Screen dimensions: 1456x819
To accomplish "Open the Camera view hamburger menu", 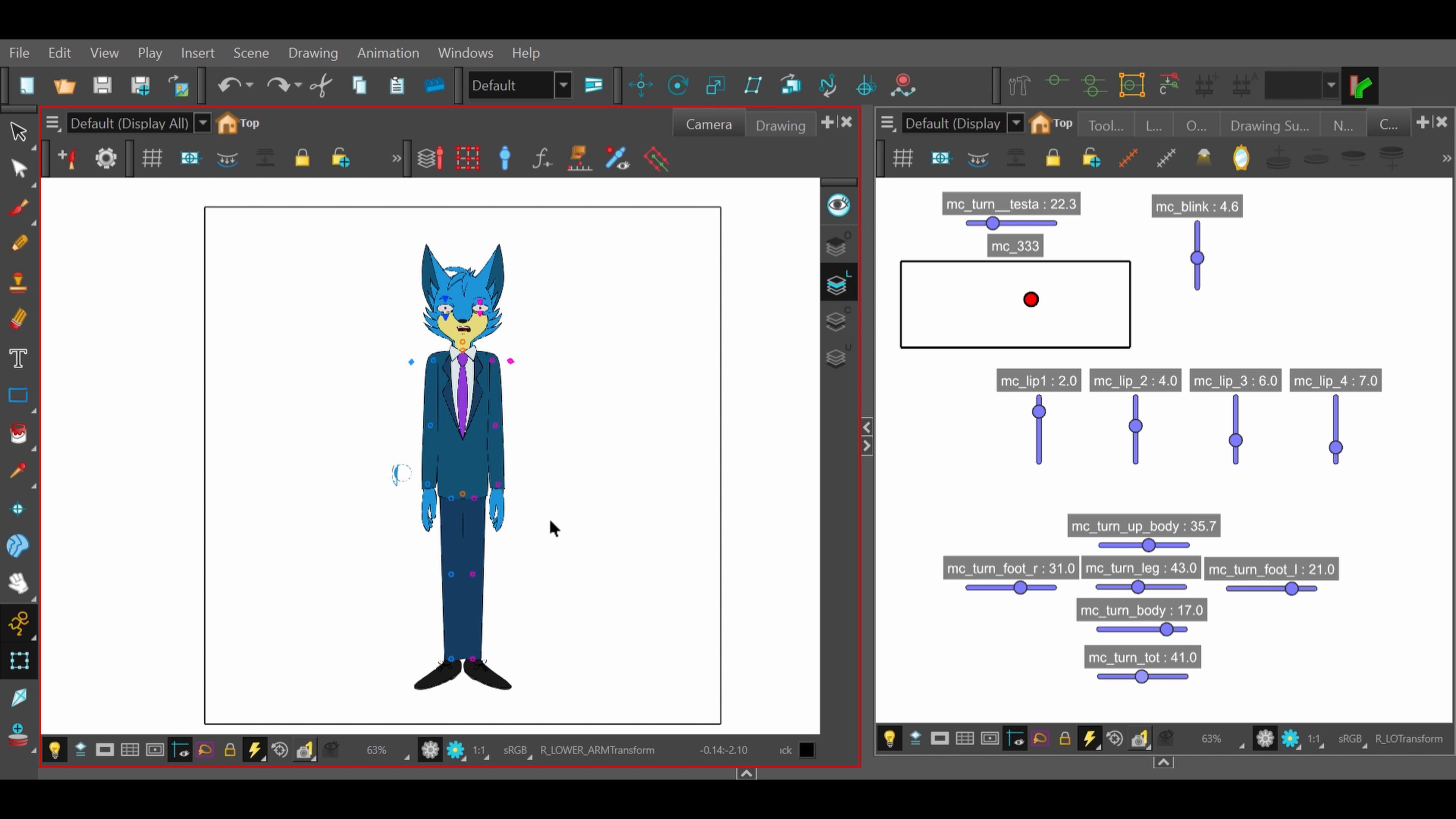I will (53, 122).
